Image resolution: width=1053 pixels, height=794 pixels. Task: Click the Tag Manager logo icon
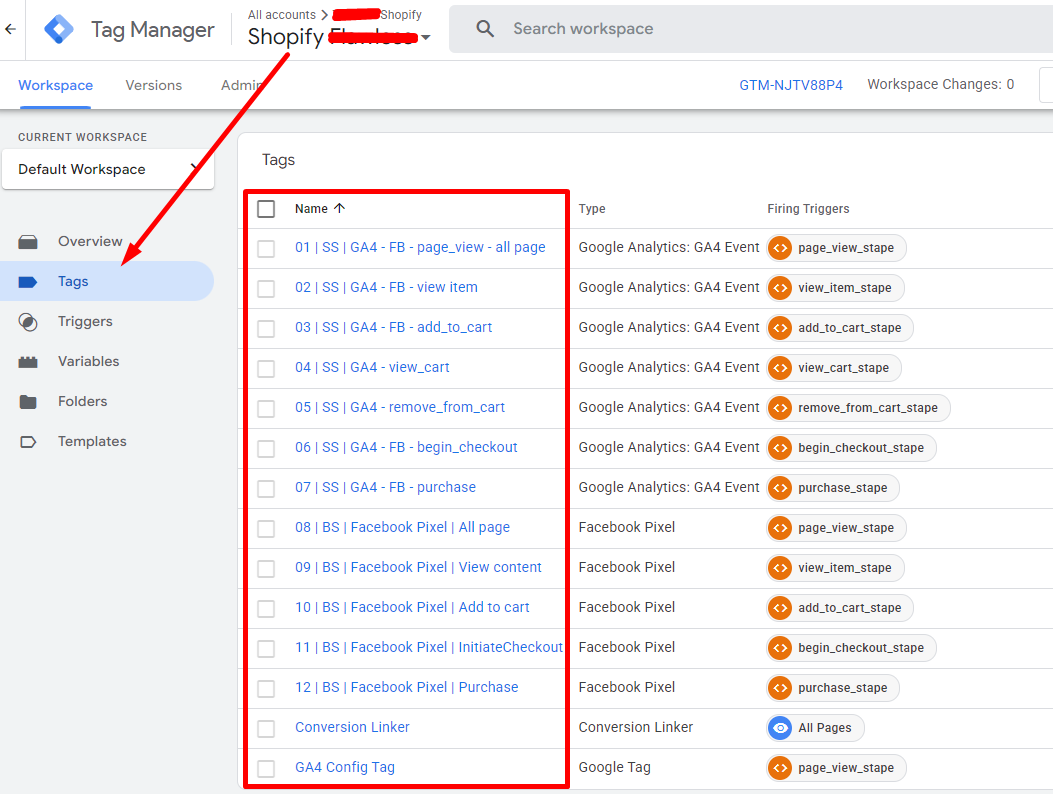59,30
